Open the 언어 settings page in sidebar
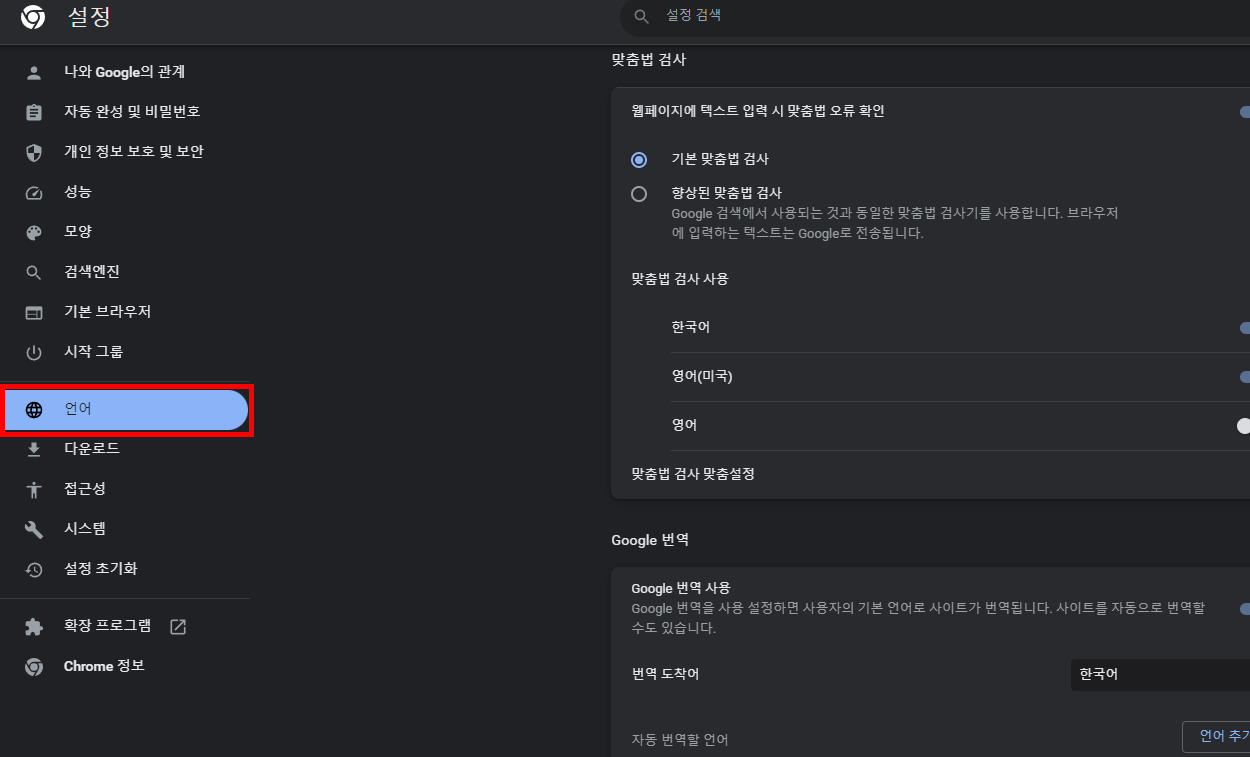 (x=125, y=410)
